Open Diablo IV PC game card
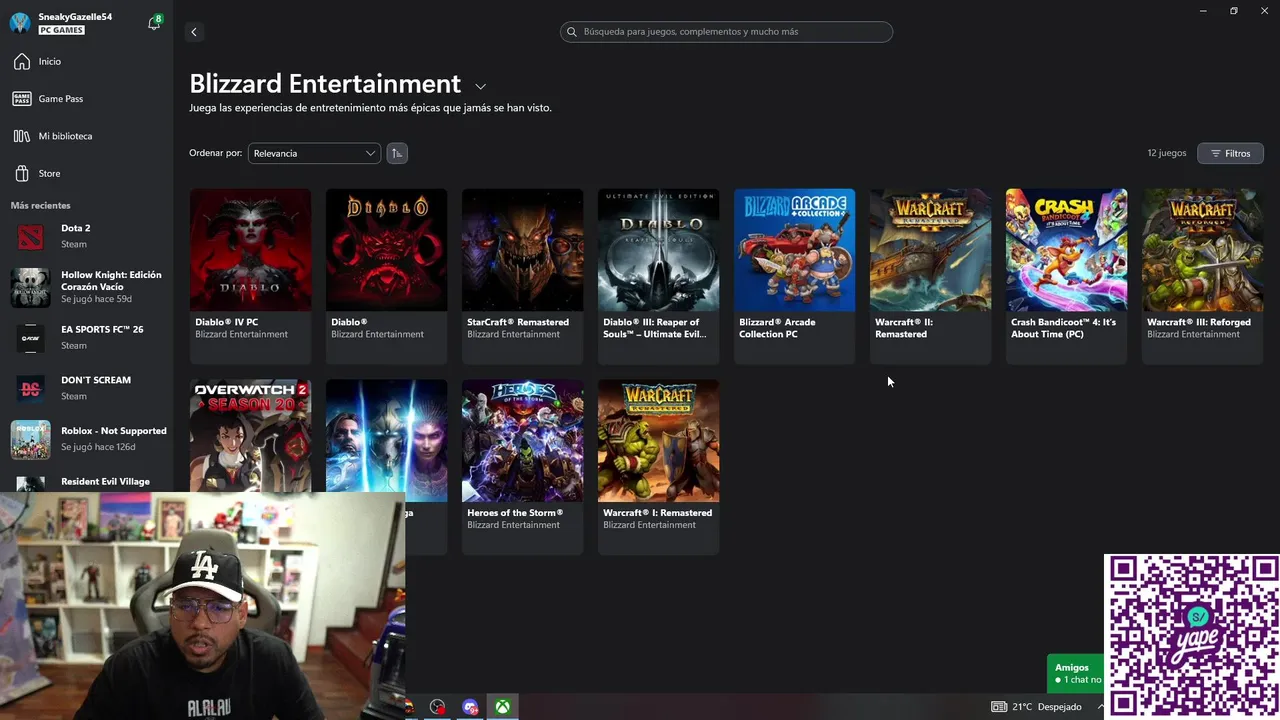This screenshot has width=1280, height=720. (x=250, y=276)
